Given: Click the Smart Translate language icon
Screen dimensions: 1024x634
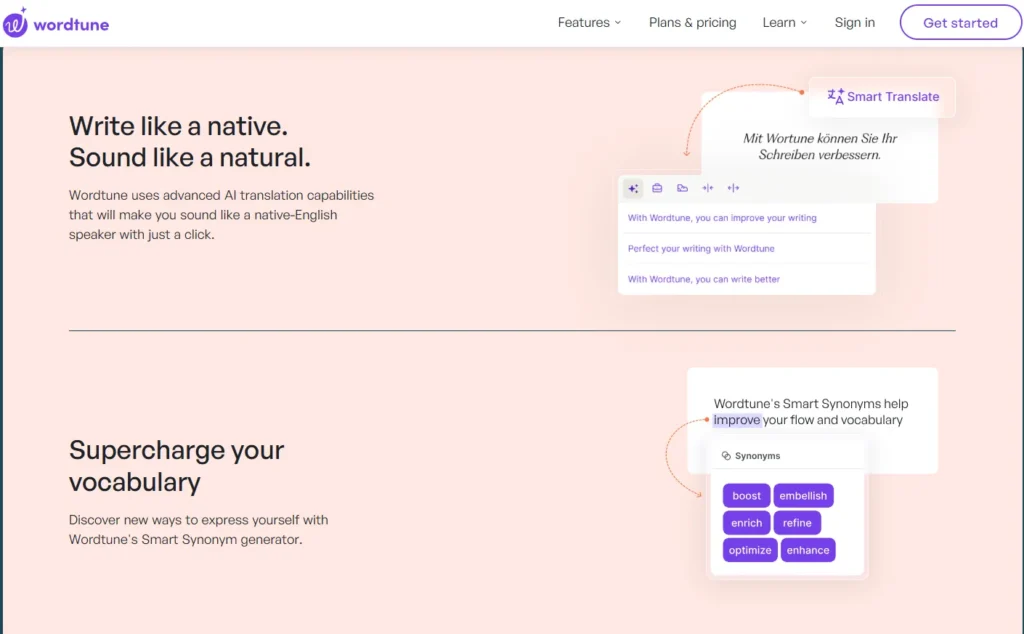Looking at the screenshot, I should (x=835, y=97).
